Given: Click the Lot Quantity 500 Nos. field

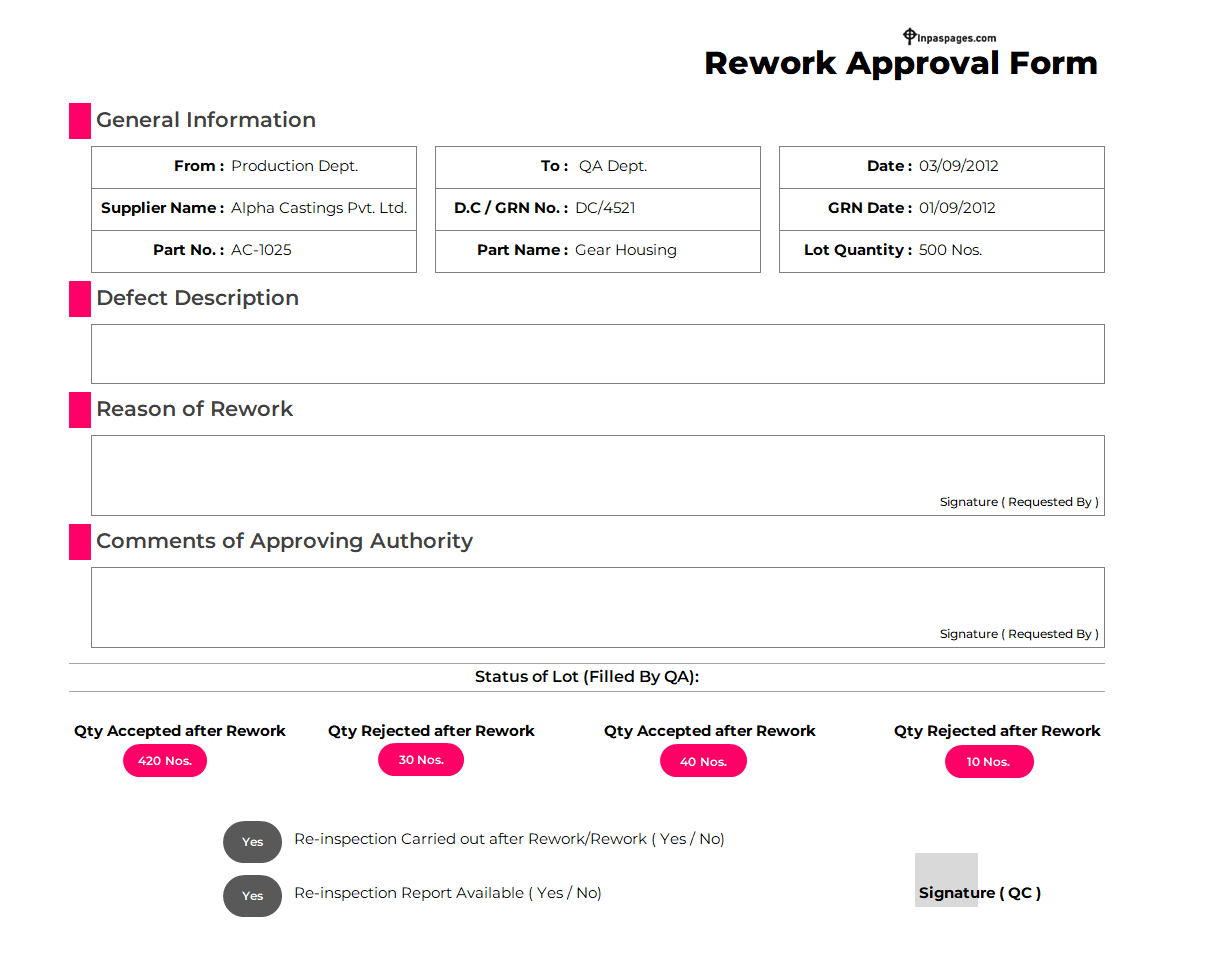Looking at the screenshot, I should [950, 251].
